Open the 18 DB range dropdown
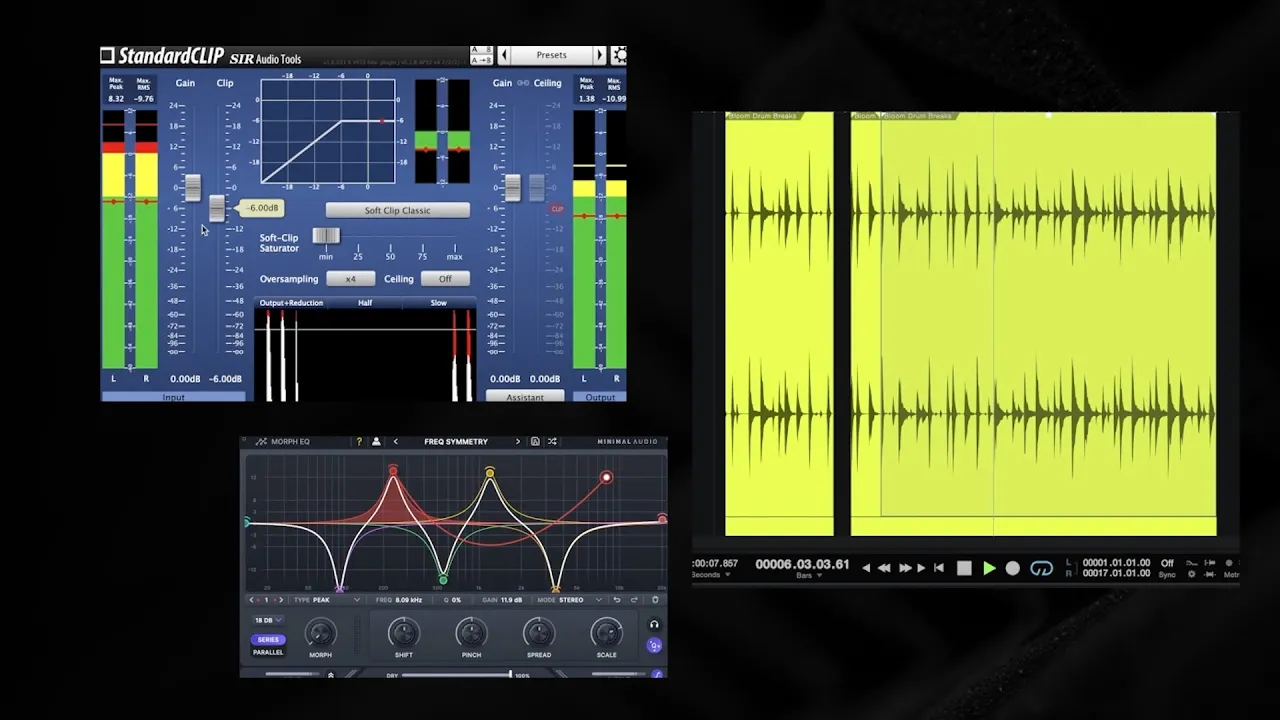 [x=268, y=620]
